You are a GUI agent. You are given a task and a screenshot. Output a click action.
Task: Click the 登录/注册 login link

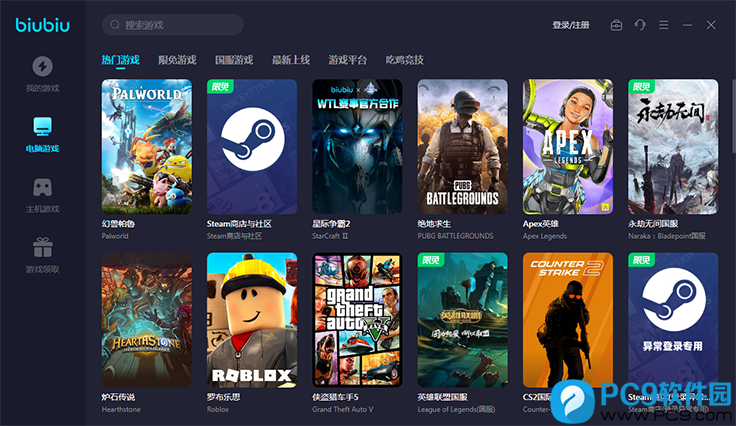click(x=571, y=25)
